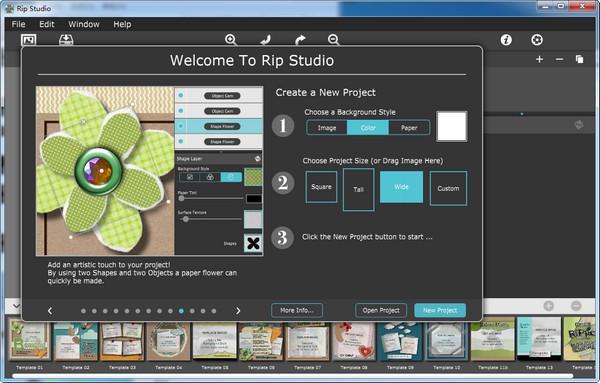Click the white background color swatch
Screen dimensions: 600x383
click(x=452, y=126)
